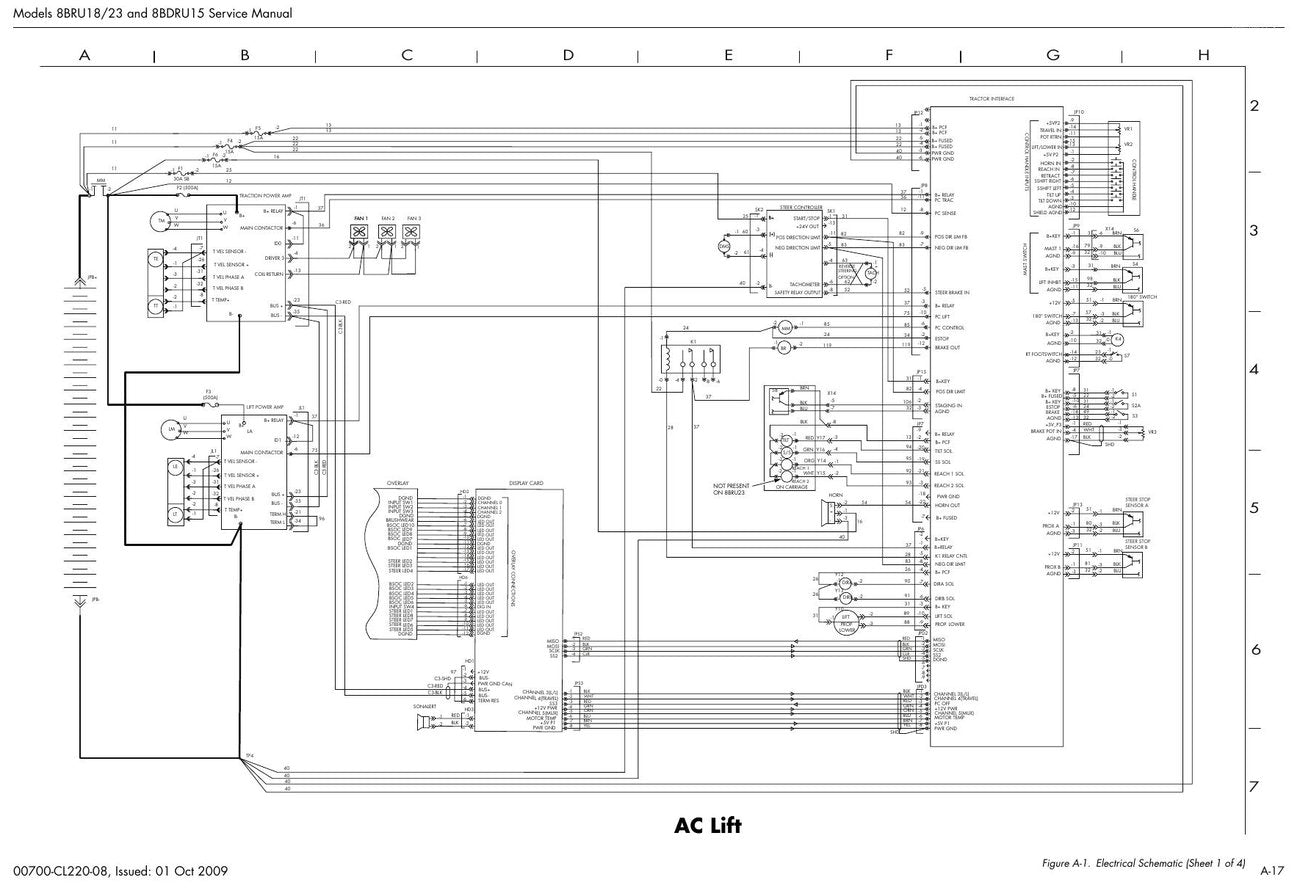
Task: Click the "ON CARRIAGE" label
Action: 793,486
